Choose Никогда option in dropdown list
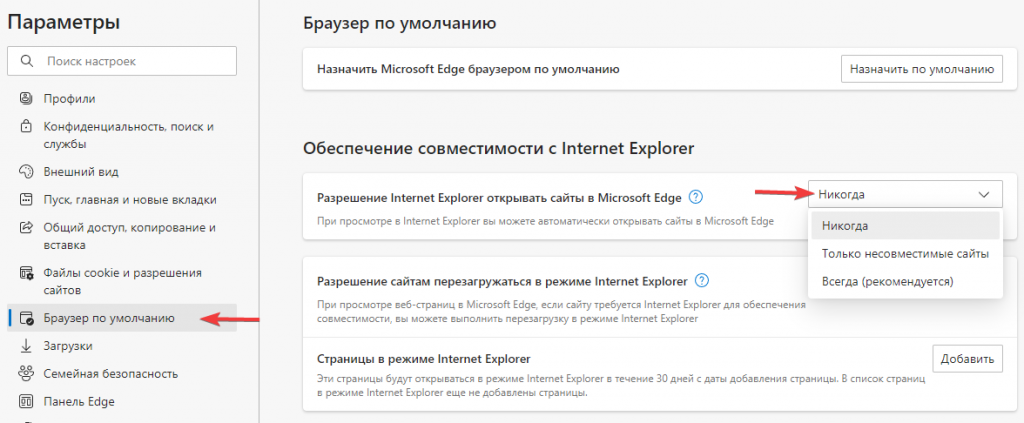Screen dimensions: 1024x423 [905, 226]
